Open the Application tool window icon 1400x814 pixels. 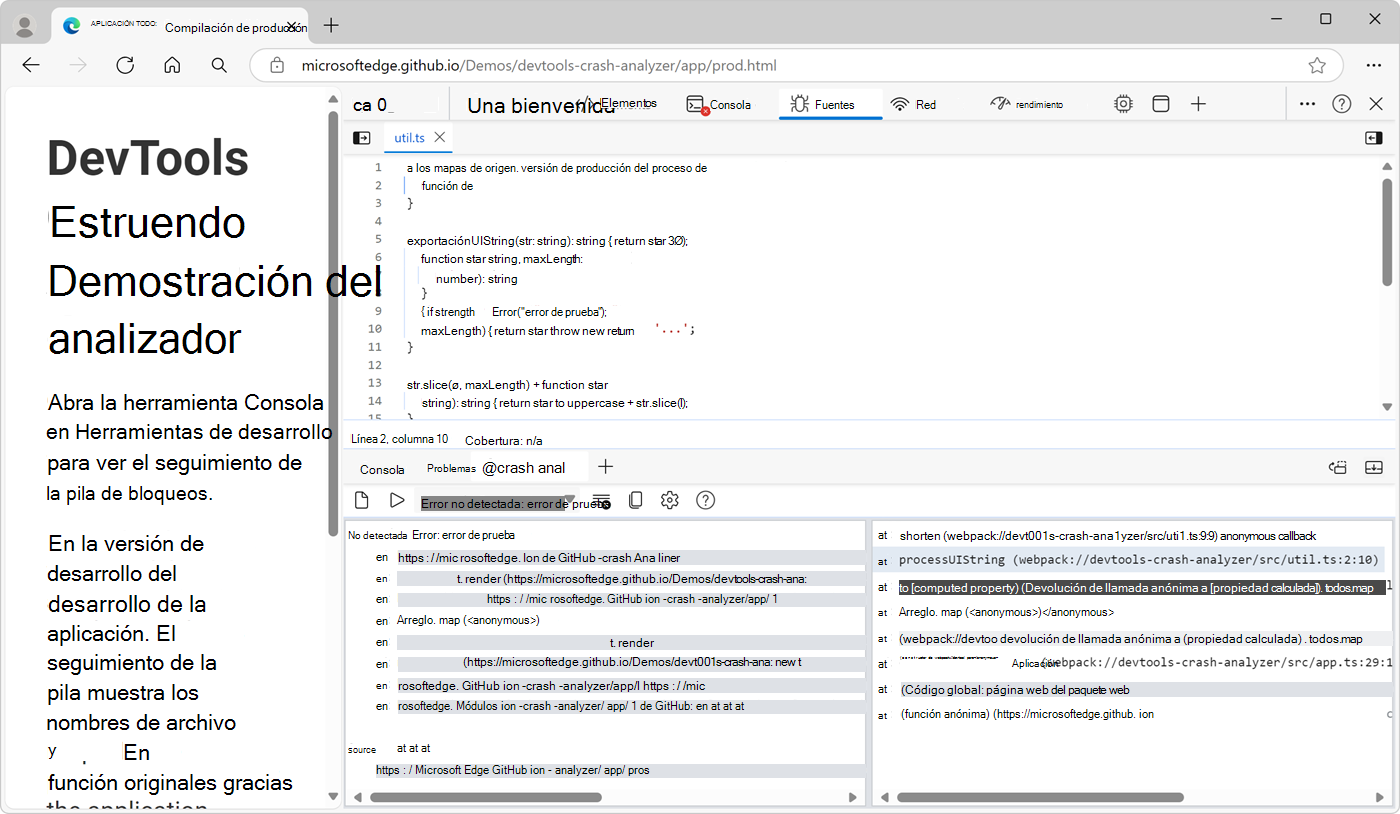click(x=1161, y=104)
